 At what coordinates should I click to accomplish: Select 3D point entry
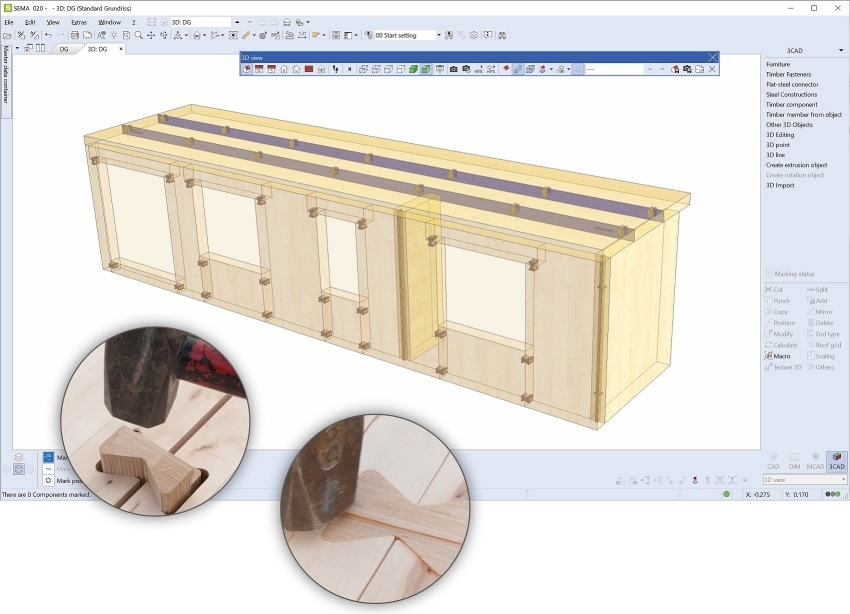click(777, 145)
